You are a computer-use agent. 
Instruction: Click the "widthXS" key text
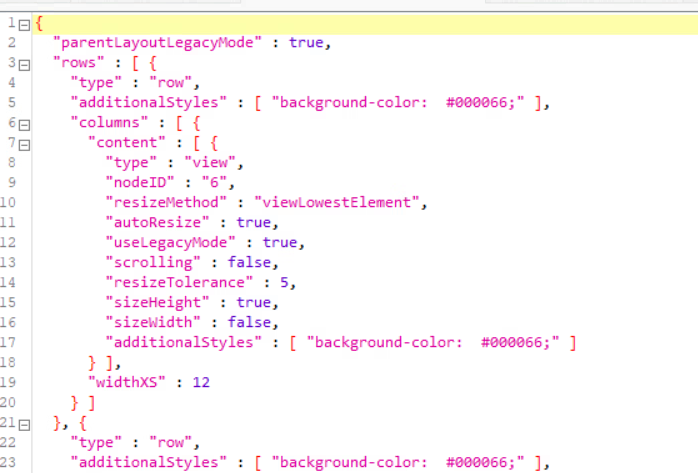(125, 382)
